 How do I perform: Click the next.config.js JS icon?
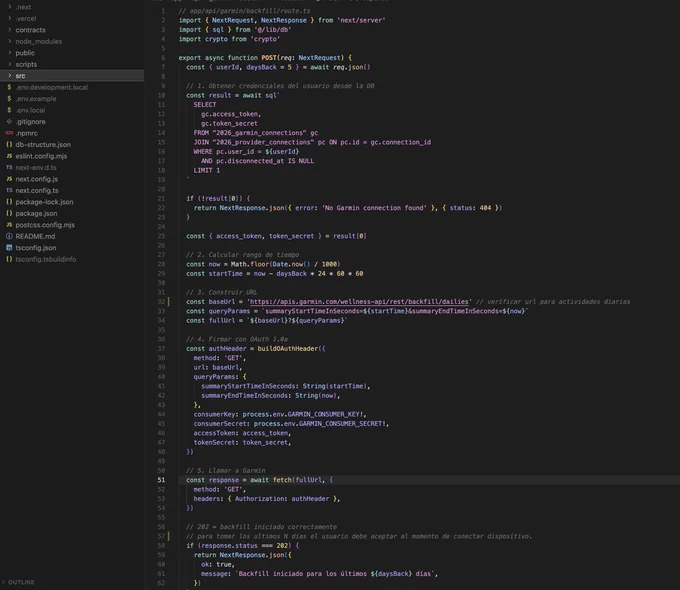[x=9, y=179]
